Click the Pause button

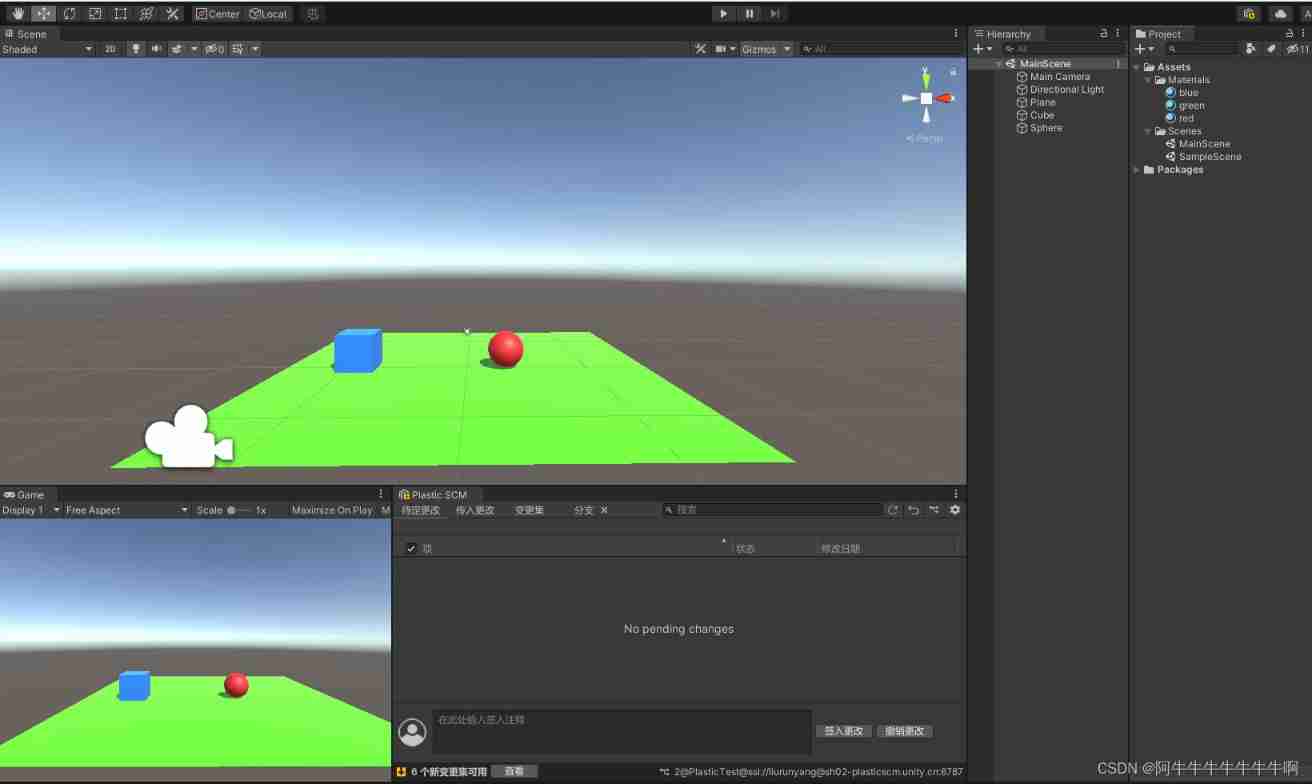[x=750, y=14]
